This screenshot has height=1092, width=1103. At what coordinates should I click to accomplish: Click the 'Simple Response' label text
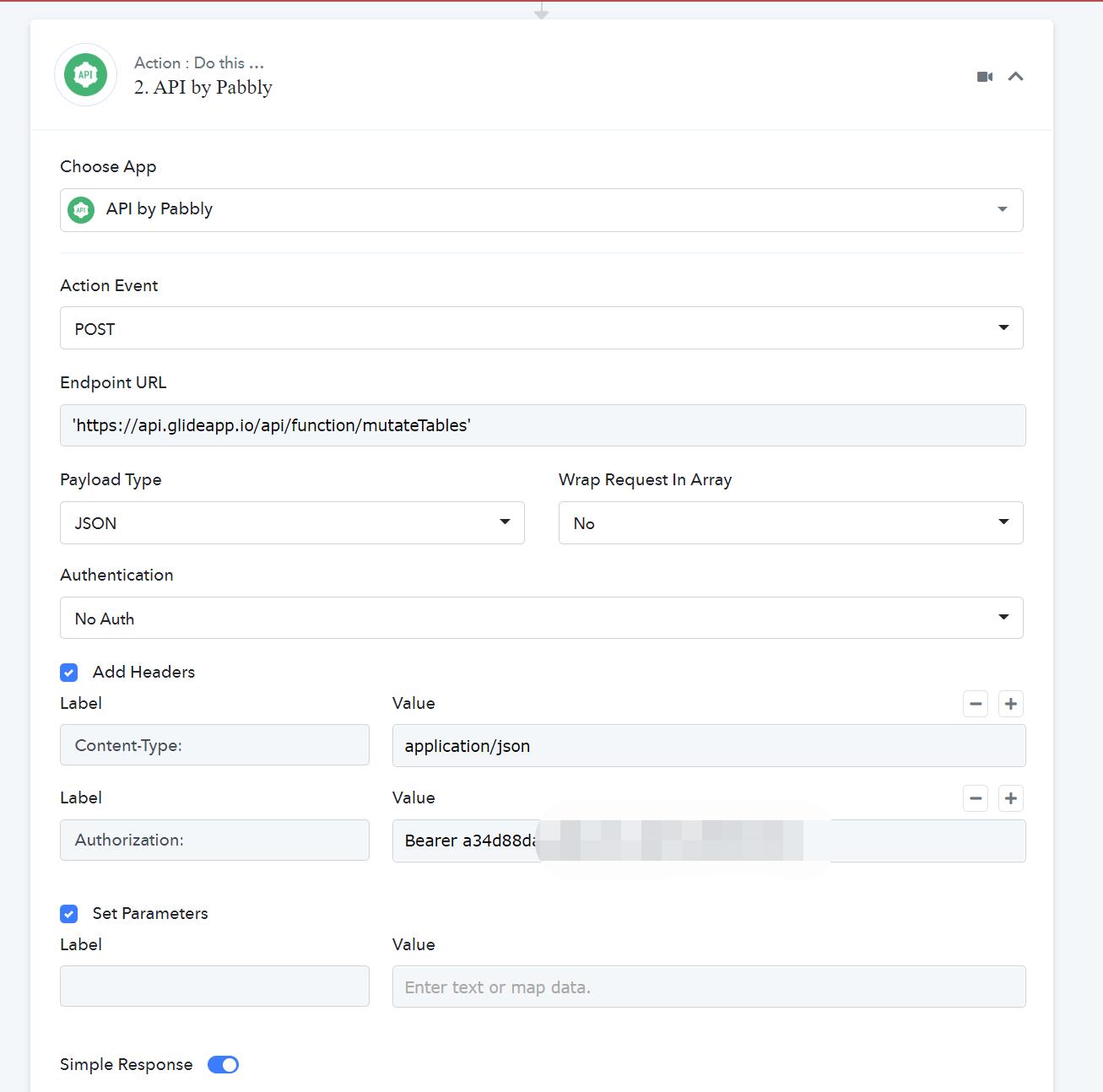point(127,1065)
